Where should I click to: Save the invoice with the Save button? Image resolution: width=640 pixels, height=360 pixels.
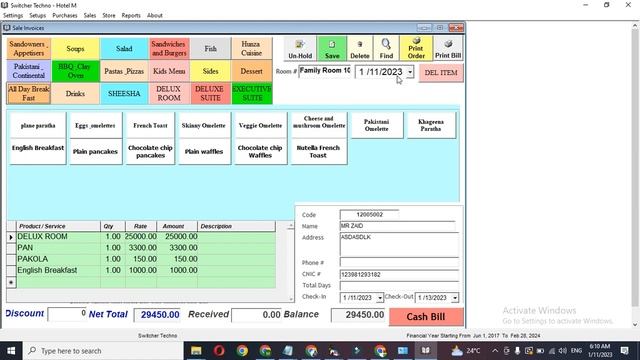click(332, 49)
